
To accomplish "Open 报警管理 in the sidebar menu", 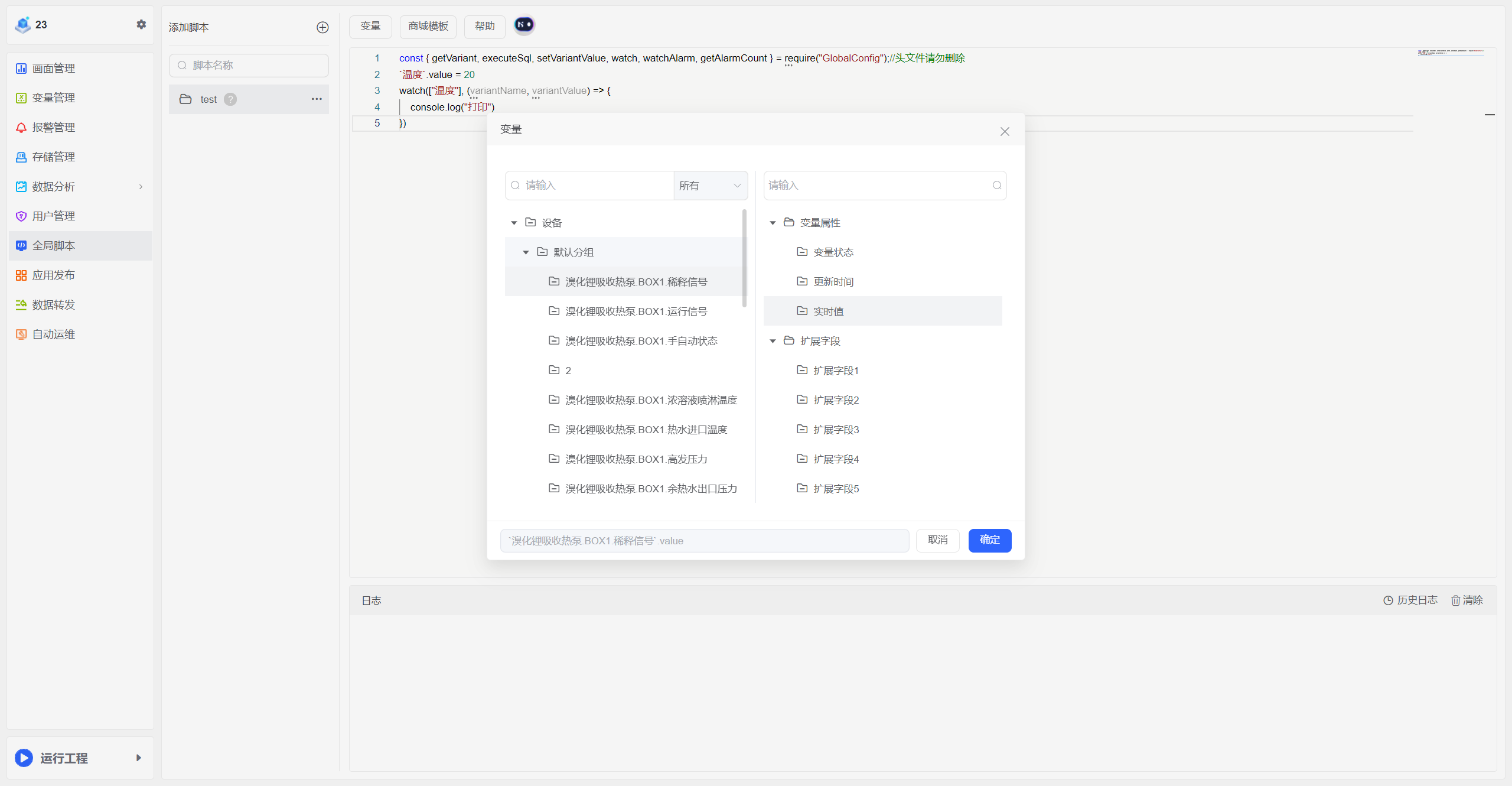I will (x=53, y=128).
